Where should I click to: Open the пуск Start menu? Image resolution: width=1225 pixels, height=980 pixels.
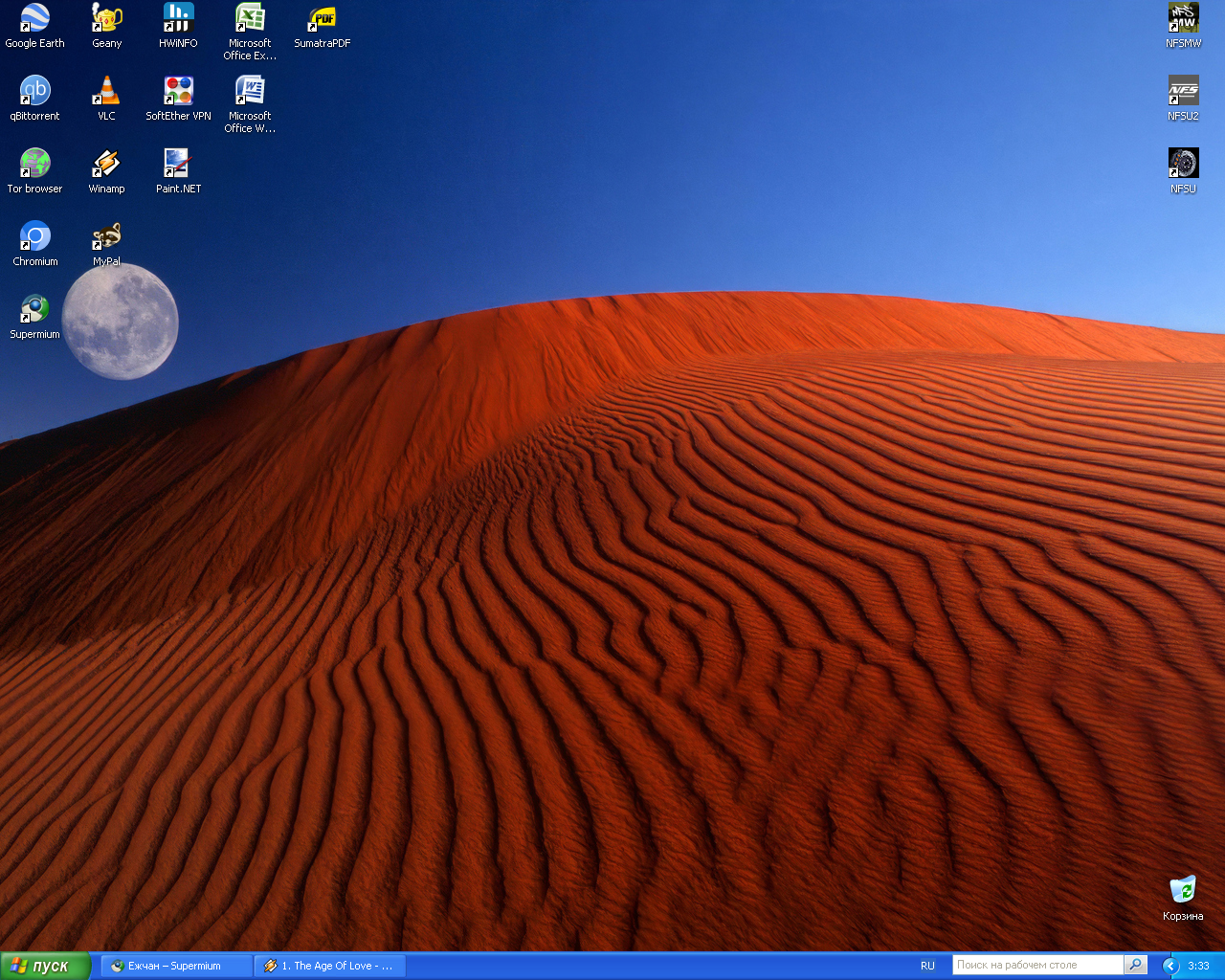coord(45,966)
